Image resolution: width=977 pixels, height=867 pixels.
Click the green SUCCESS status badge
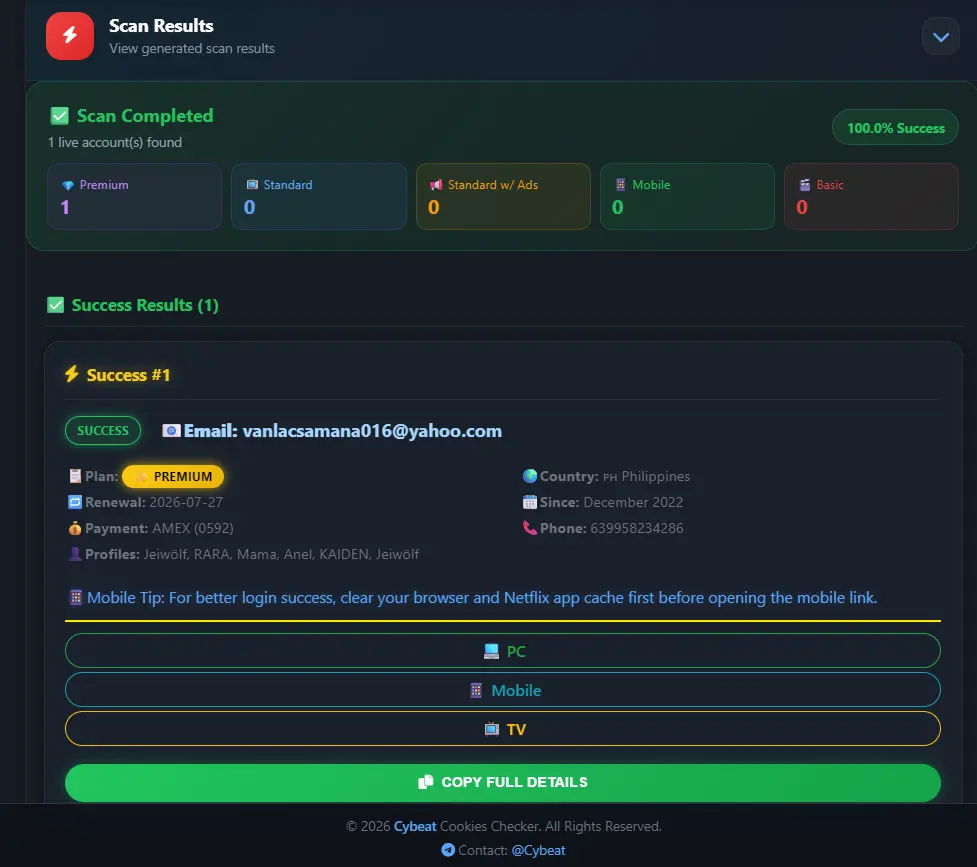point(103,431)
